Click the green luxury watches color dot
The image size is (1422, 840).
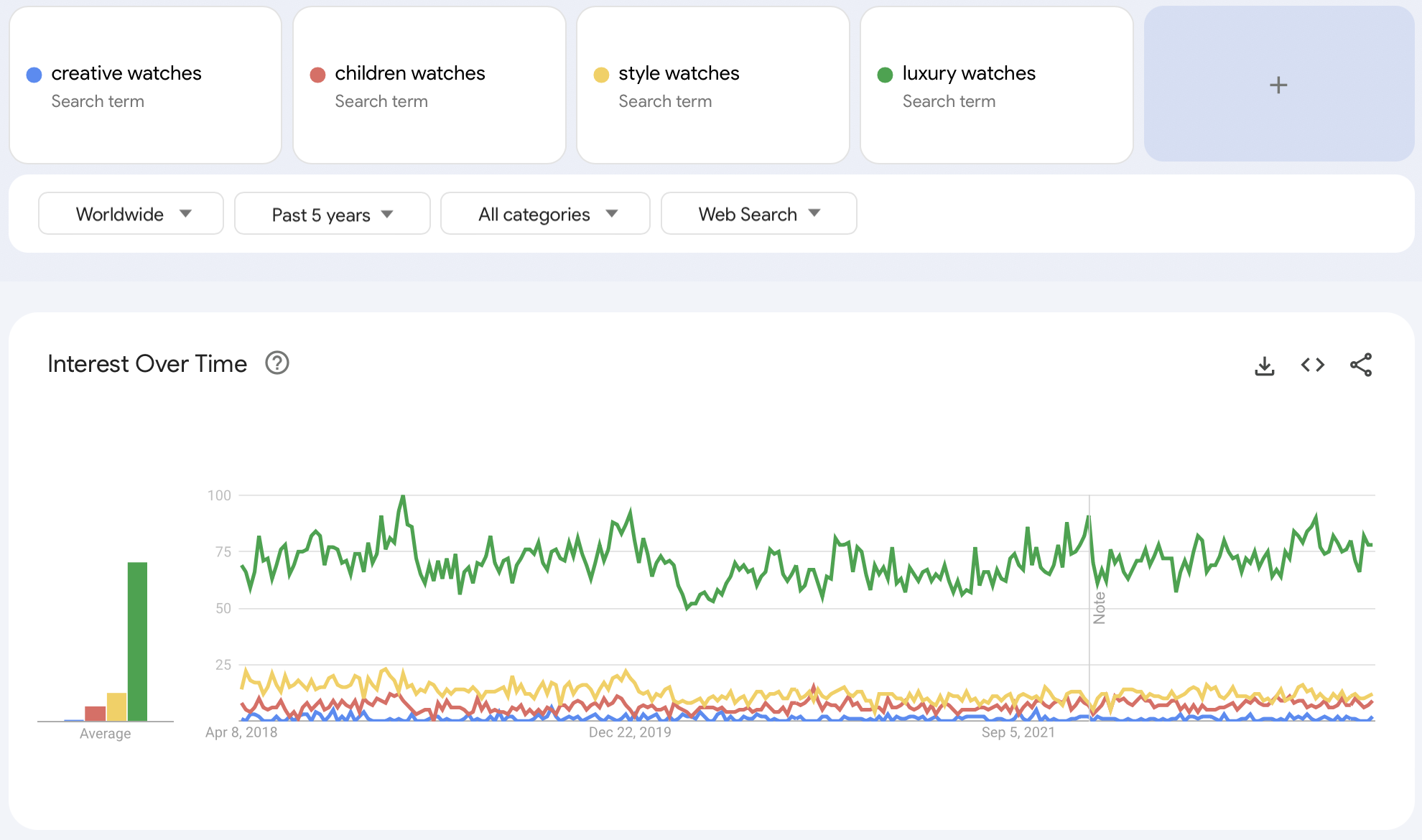885,75
